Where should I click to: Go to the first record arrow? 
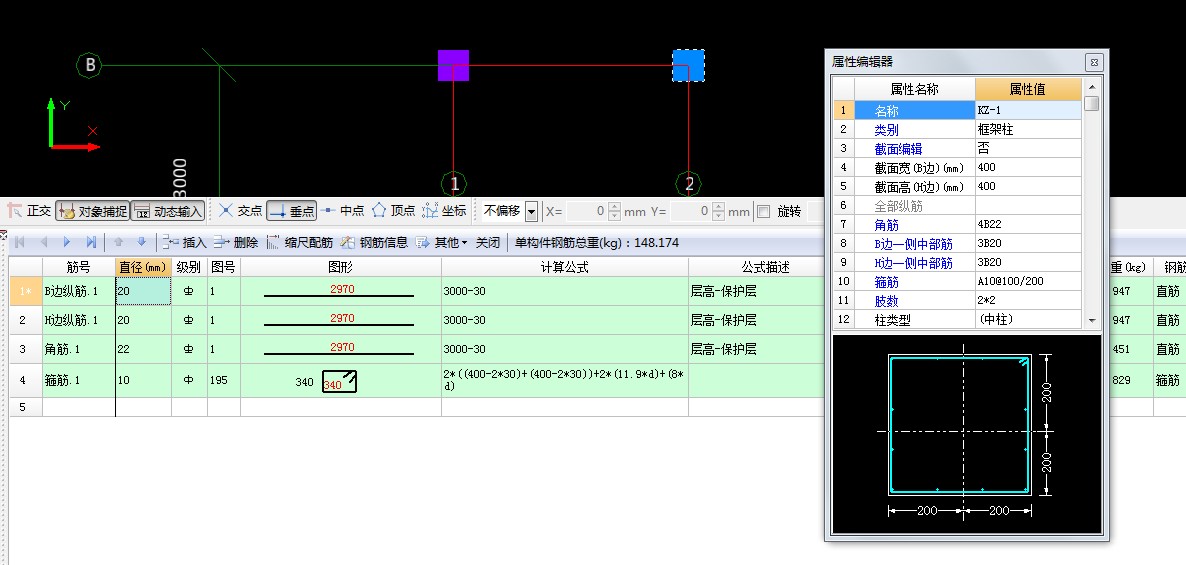[20, 243]
